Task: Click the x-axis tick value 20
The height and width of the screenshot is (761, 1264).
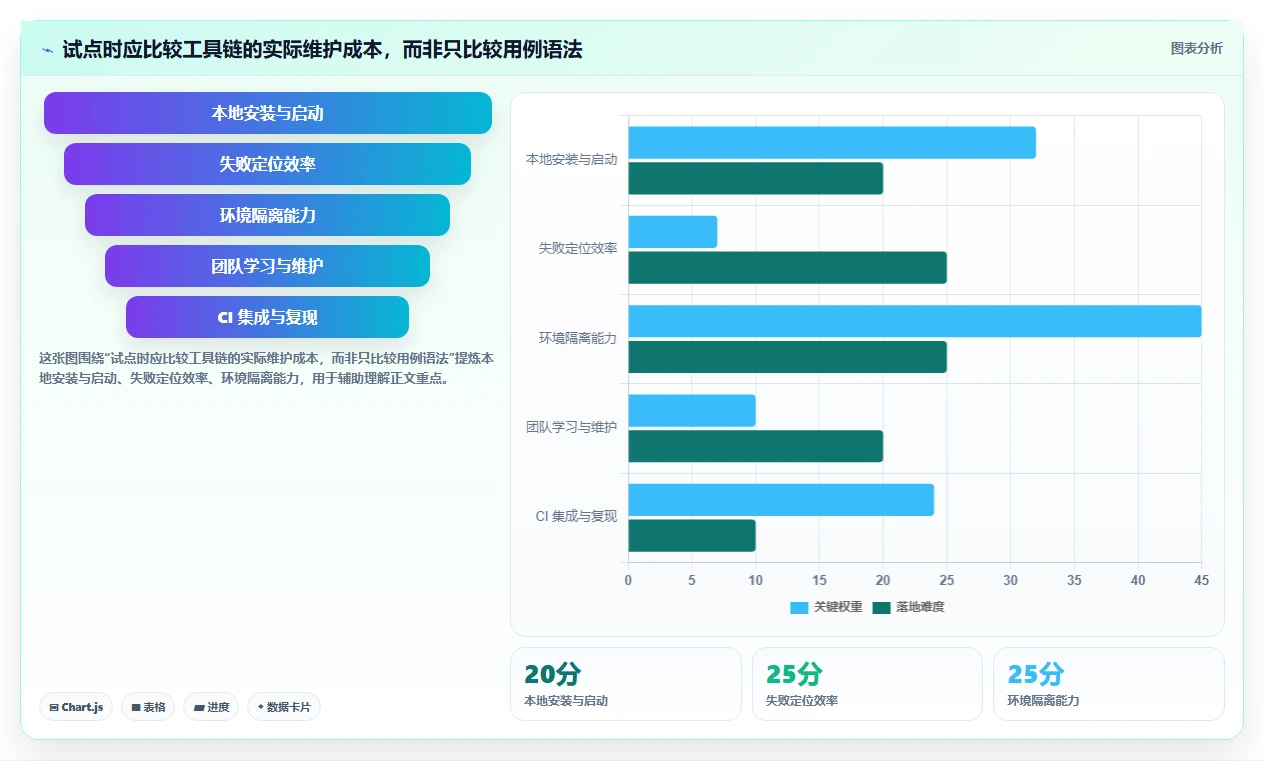Action: click(x=883, y=580)
